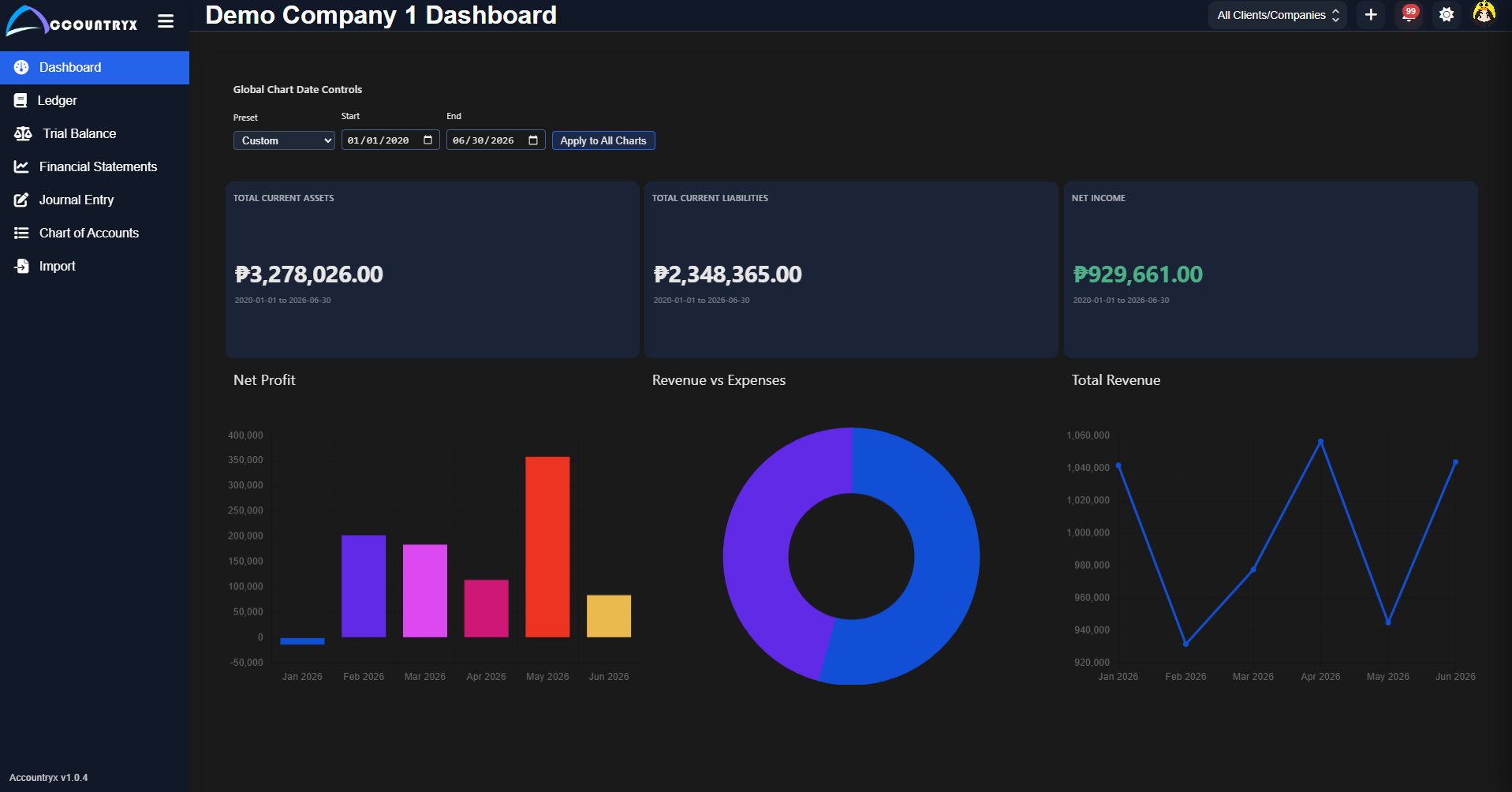Click the plus icon in top bar
The height and width of the screenshot is (792, 1512).
pyautogui.click(x=1371, y=14)
